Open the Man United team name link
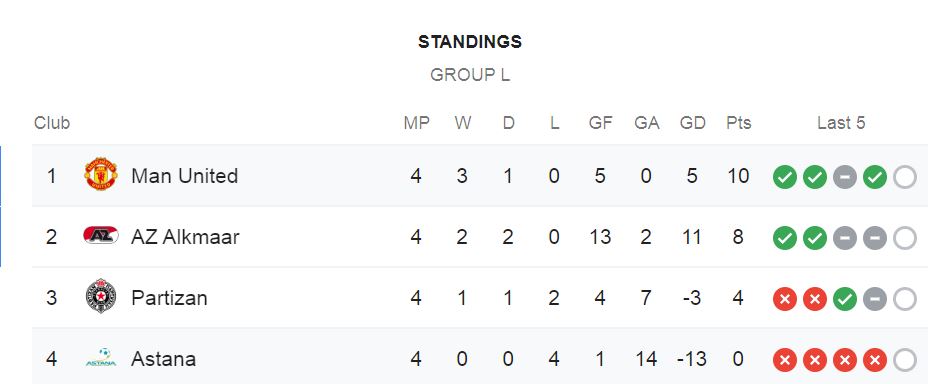928x384 pixels. [185, 176]
